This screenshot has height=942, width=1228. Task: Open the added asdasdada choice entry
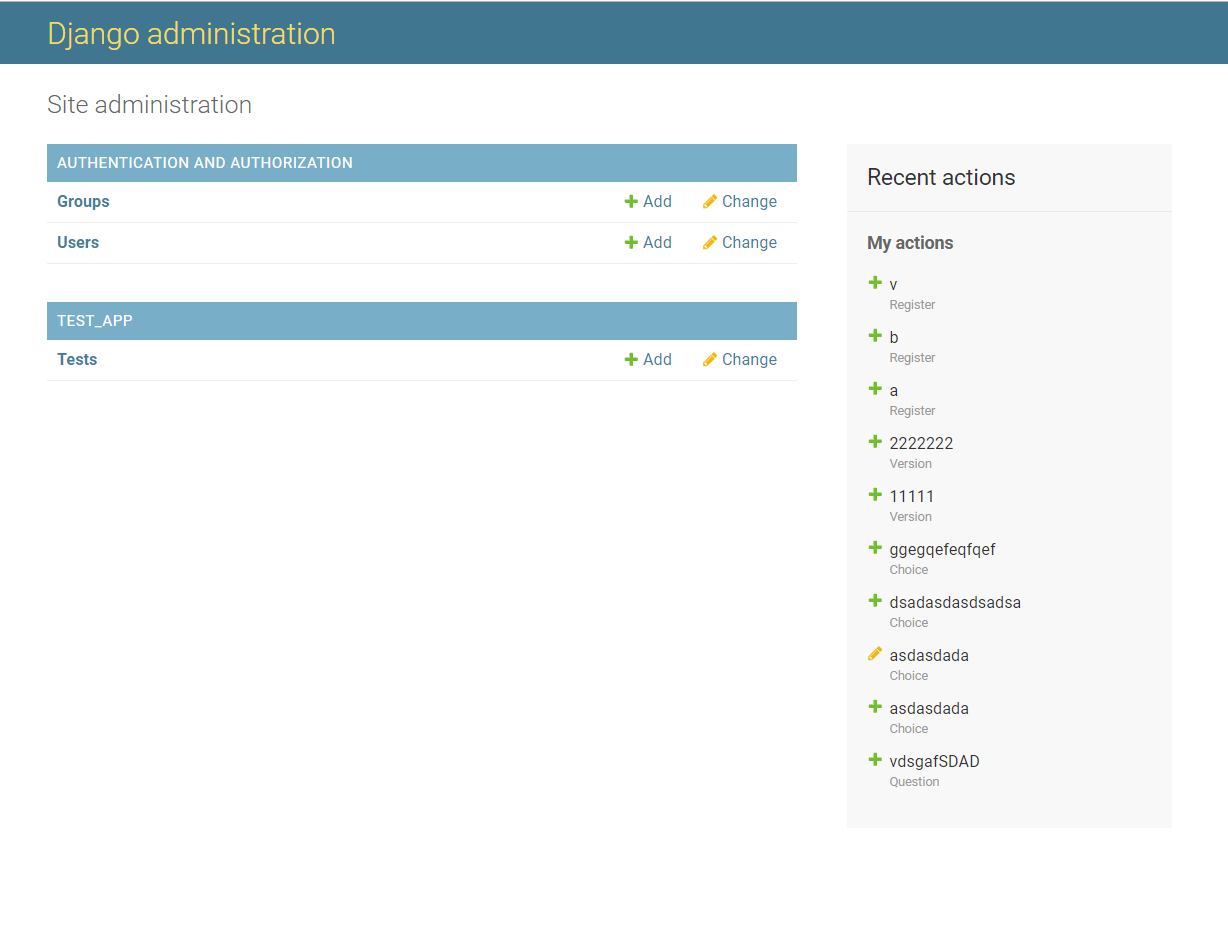tap(929, 709)
